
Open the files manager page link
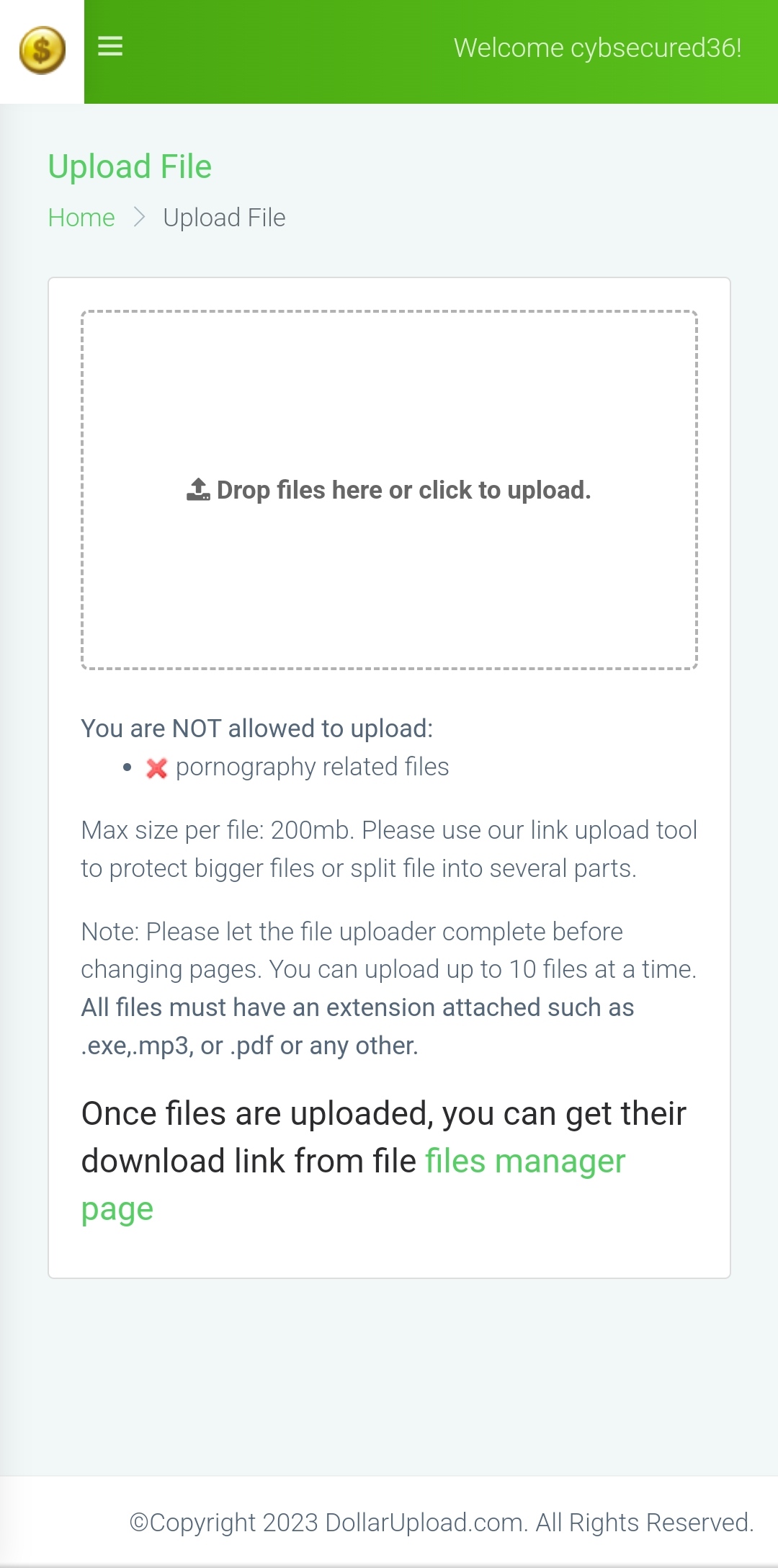point(524,1162)
